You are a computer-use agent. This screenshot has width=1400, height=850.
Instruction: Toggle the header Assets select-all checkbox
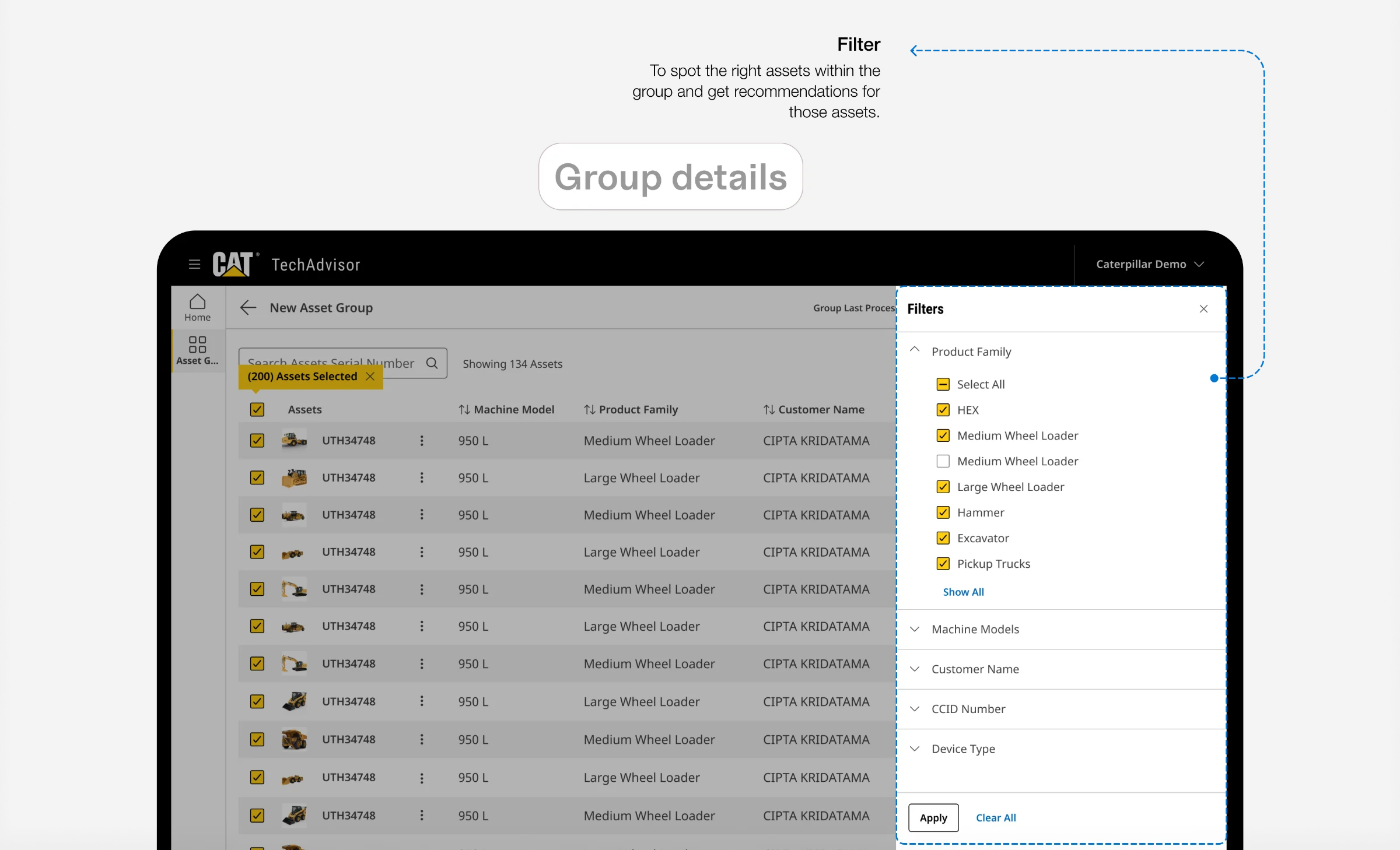click(257, 409)
